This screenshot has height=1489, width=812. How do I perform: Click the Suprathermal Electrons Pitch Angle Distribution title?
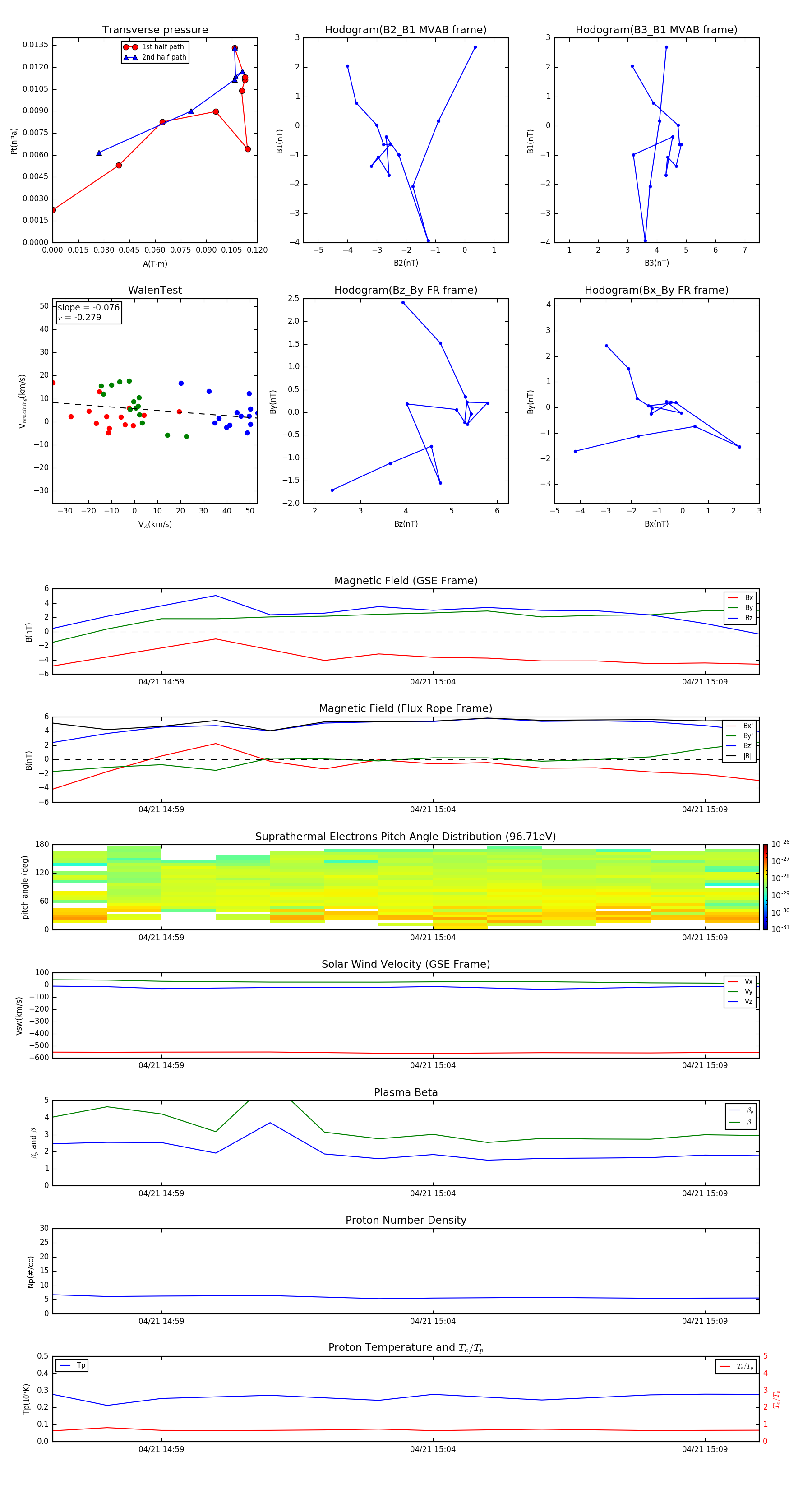pos(406,837)
